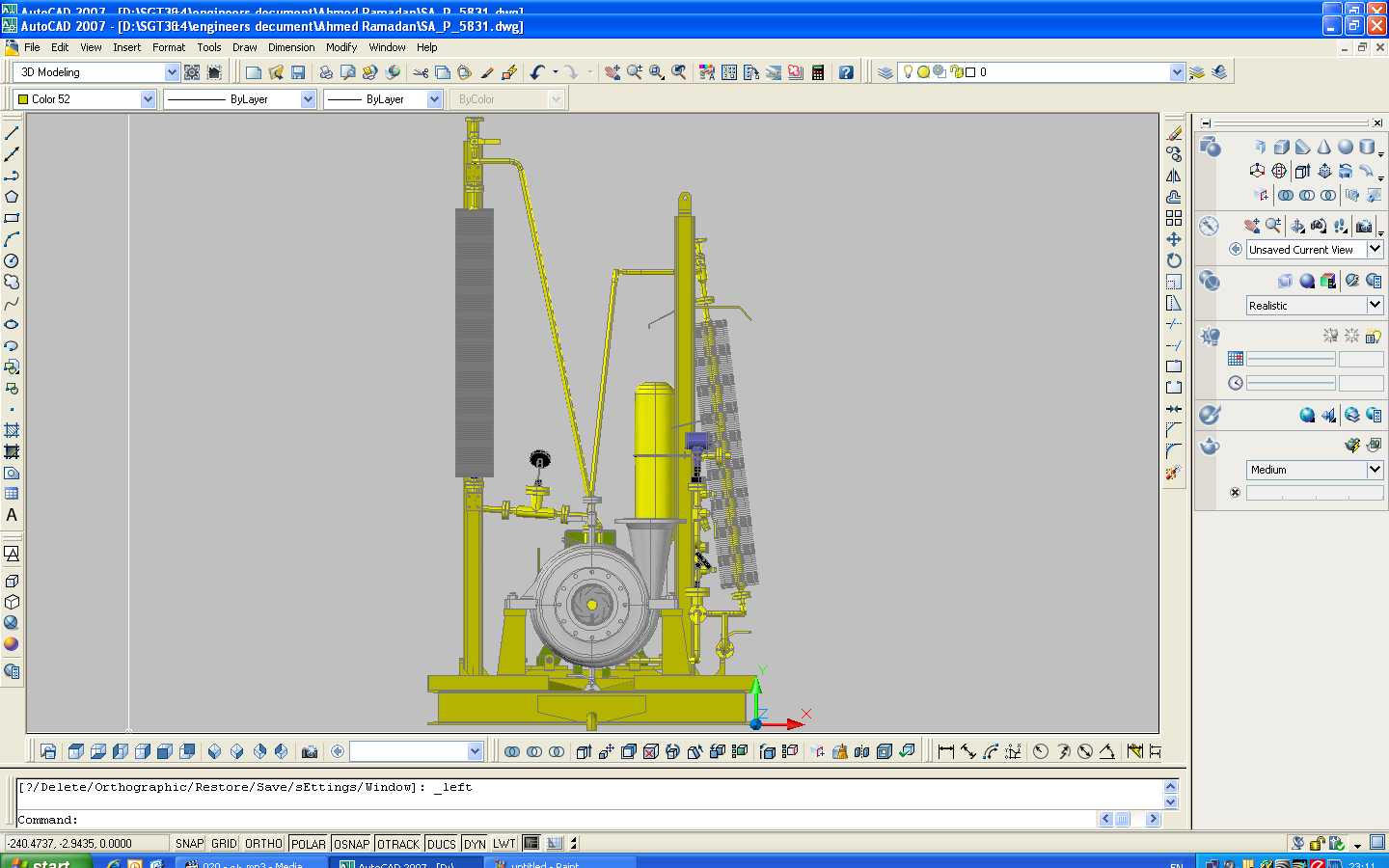This screenshot has width=1389, height=868.
Task: Click the Undo arrow icon
Action: [x=537, y=72]
